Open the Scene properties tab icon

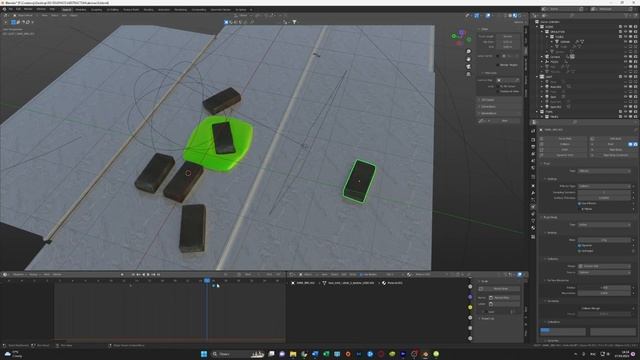pyautogui.click(x=533, y=161)
